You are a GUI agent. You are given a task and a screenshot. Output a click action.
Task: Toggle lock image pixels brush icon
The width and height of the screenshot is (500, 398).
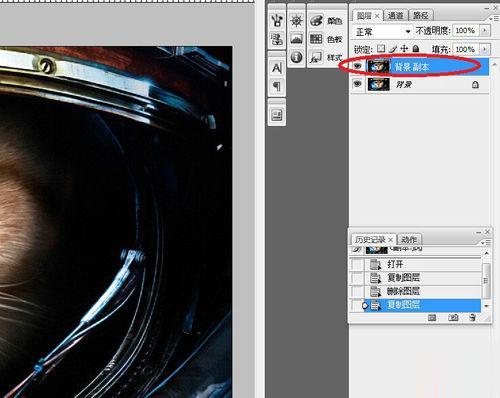click(393, 49)
